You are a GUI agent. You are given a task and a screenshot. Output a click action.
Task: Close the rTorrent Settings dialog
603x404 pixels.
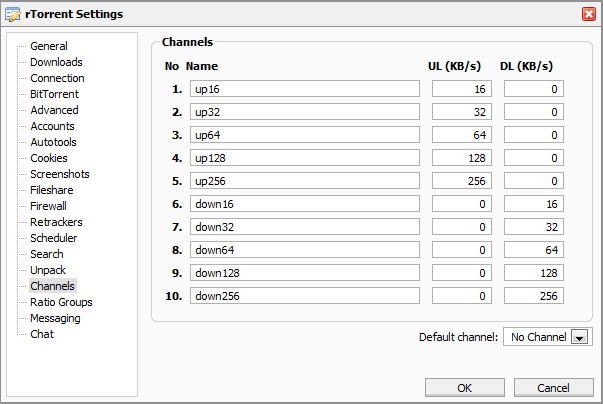pyautogui.click(x=589, y=14)
